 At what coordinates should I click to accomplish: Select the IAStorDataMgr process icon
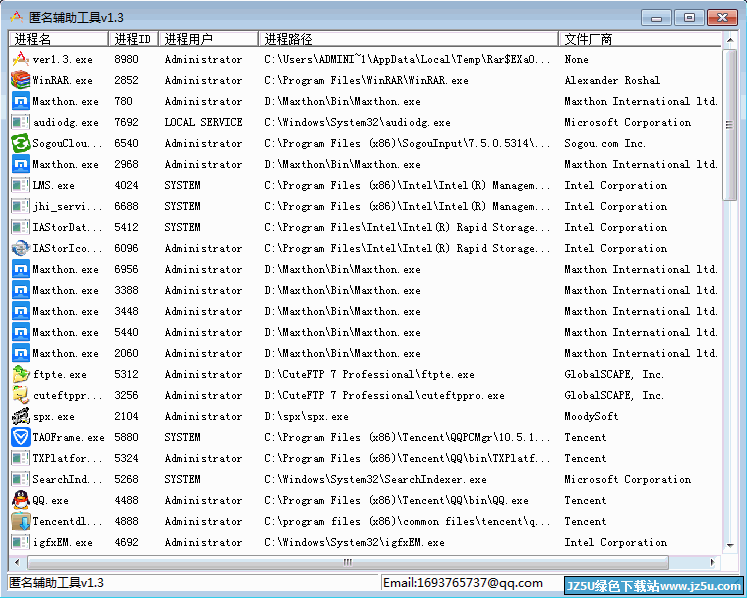[x=20, y=227]
